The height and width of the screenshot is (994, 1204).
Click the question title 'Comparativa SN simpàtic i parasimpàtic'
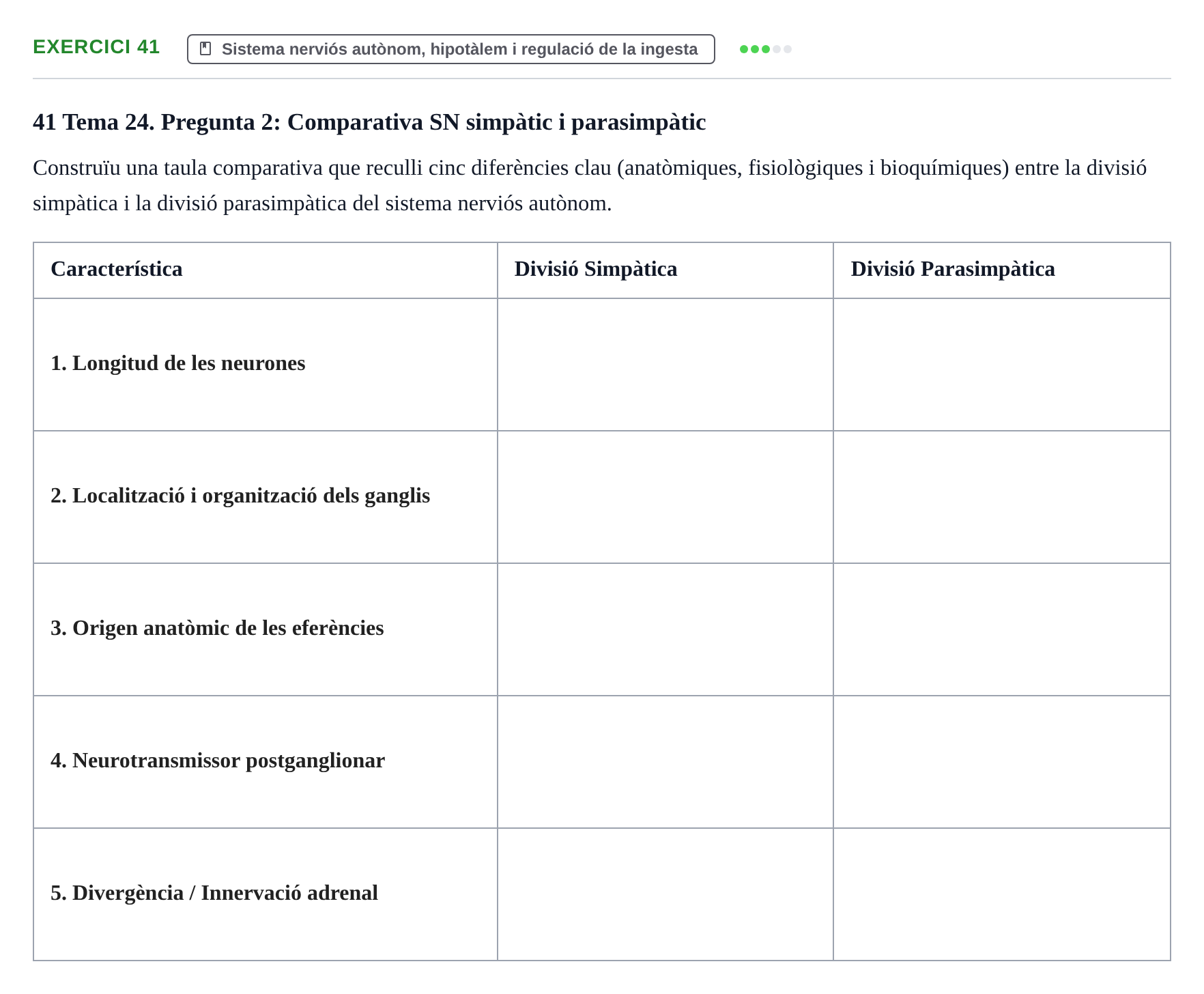(x=496, y=122)
